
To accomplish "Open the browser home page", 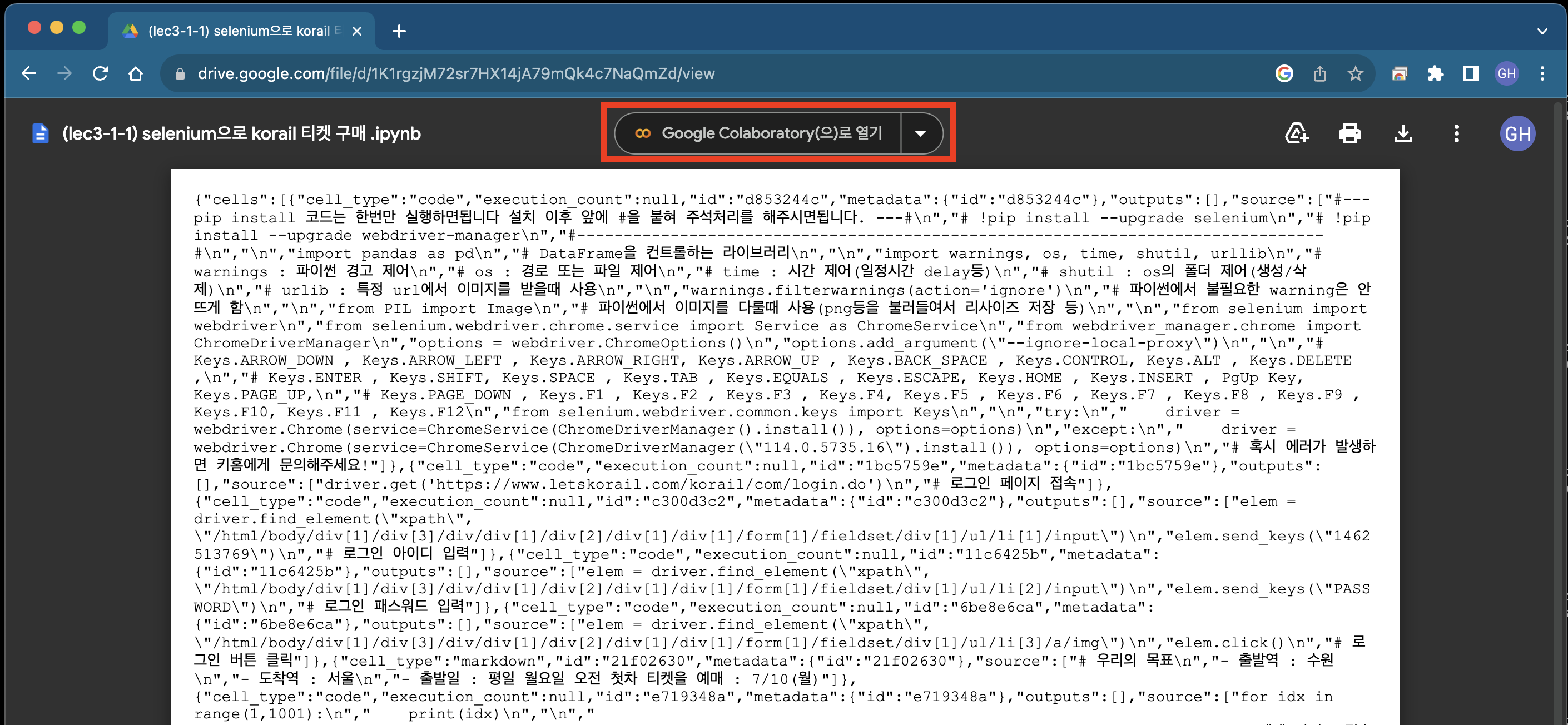I will pyautogui.click(x=136, y=73).
